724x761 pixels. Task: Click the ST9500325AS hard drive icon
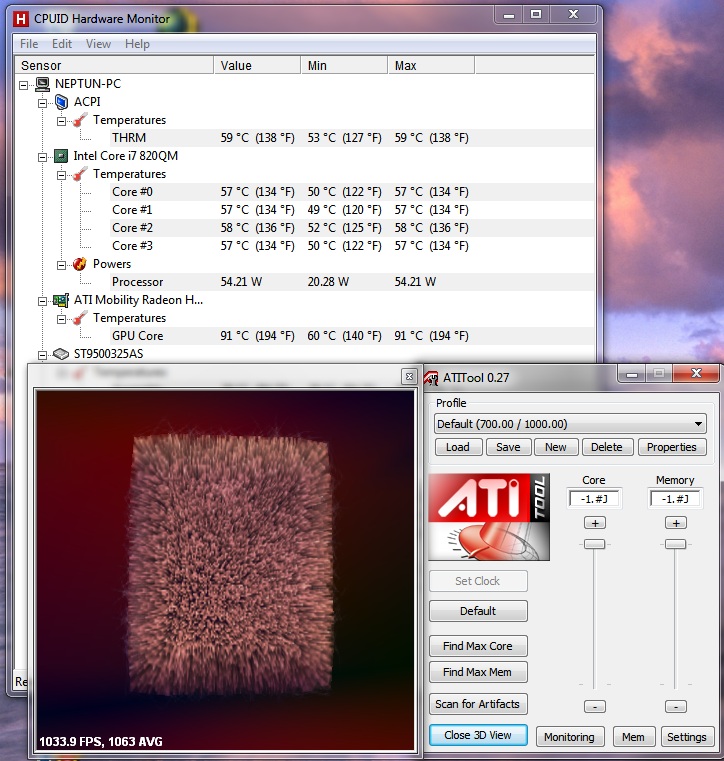61,354
